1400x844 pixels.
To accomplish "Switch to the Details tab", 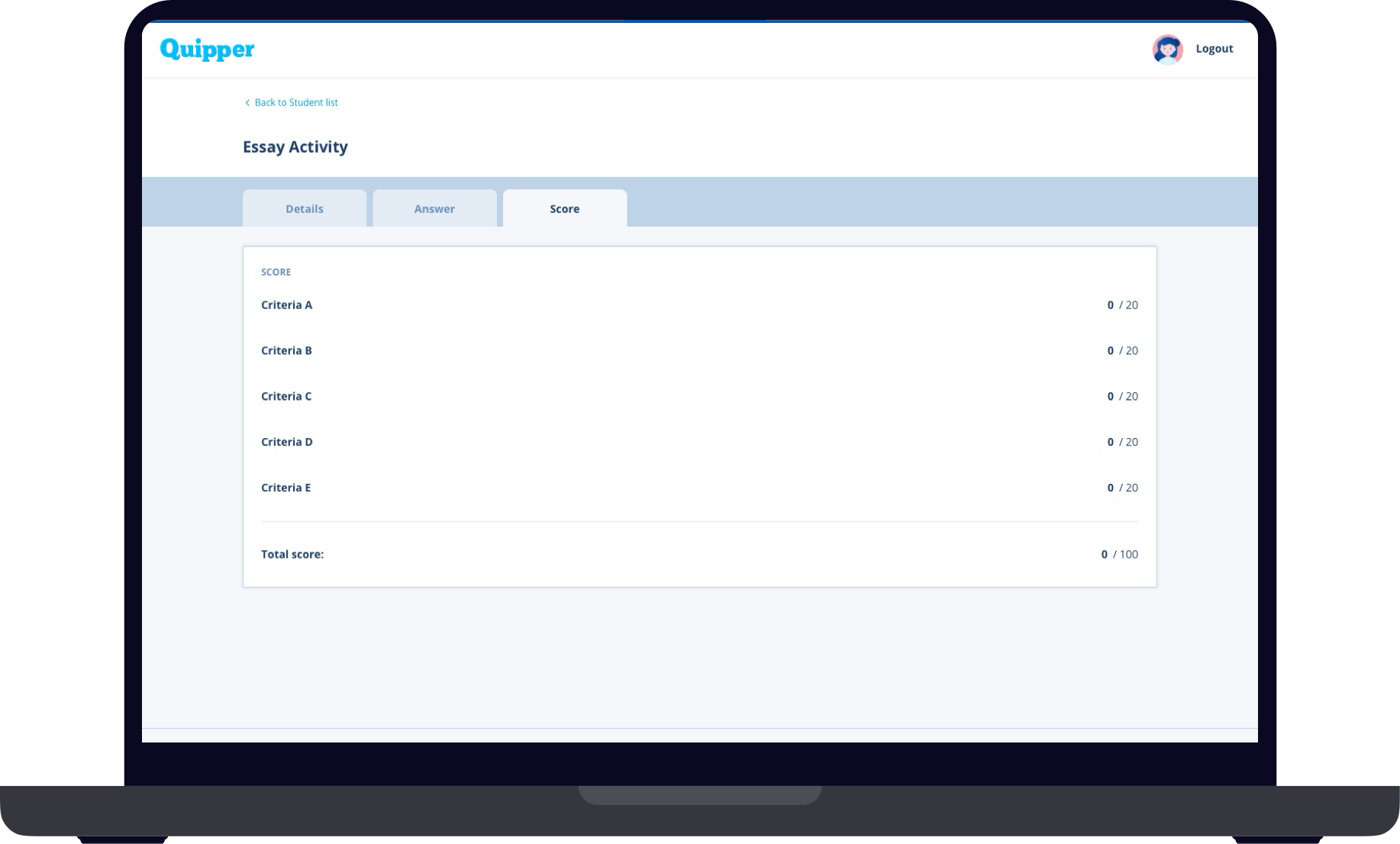I will tap(304, 208).
